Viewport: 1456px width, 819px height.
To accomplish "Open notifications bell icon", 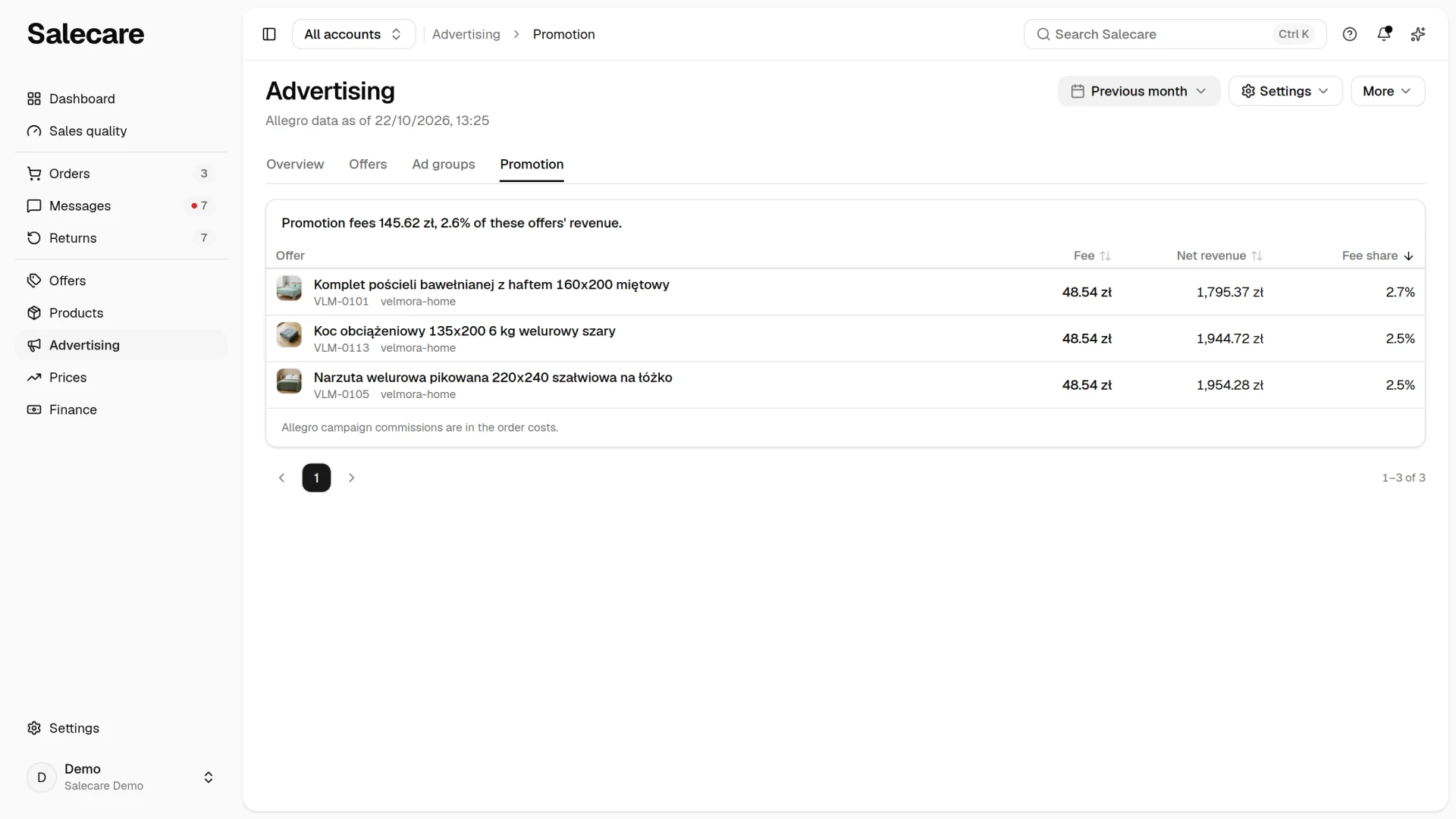I will (1384, 34).
